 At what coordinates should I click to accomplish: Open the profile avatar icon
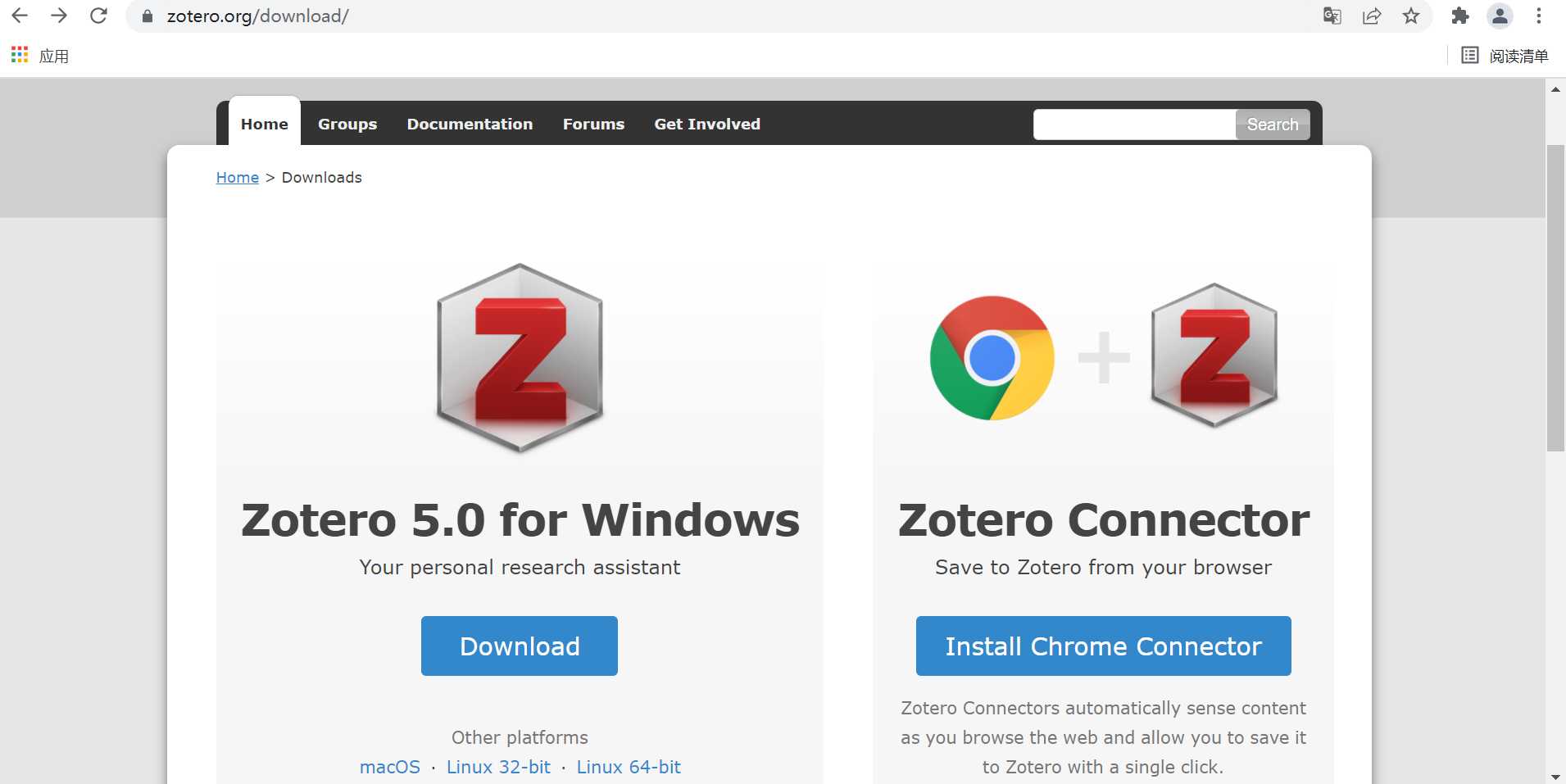pos(1500,16)
